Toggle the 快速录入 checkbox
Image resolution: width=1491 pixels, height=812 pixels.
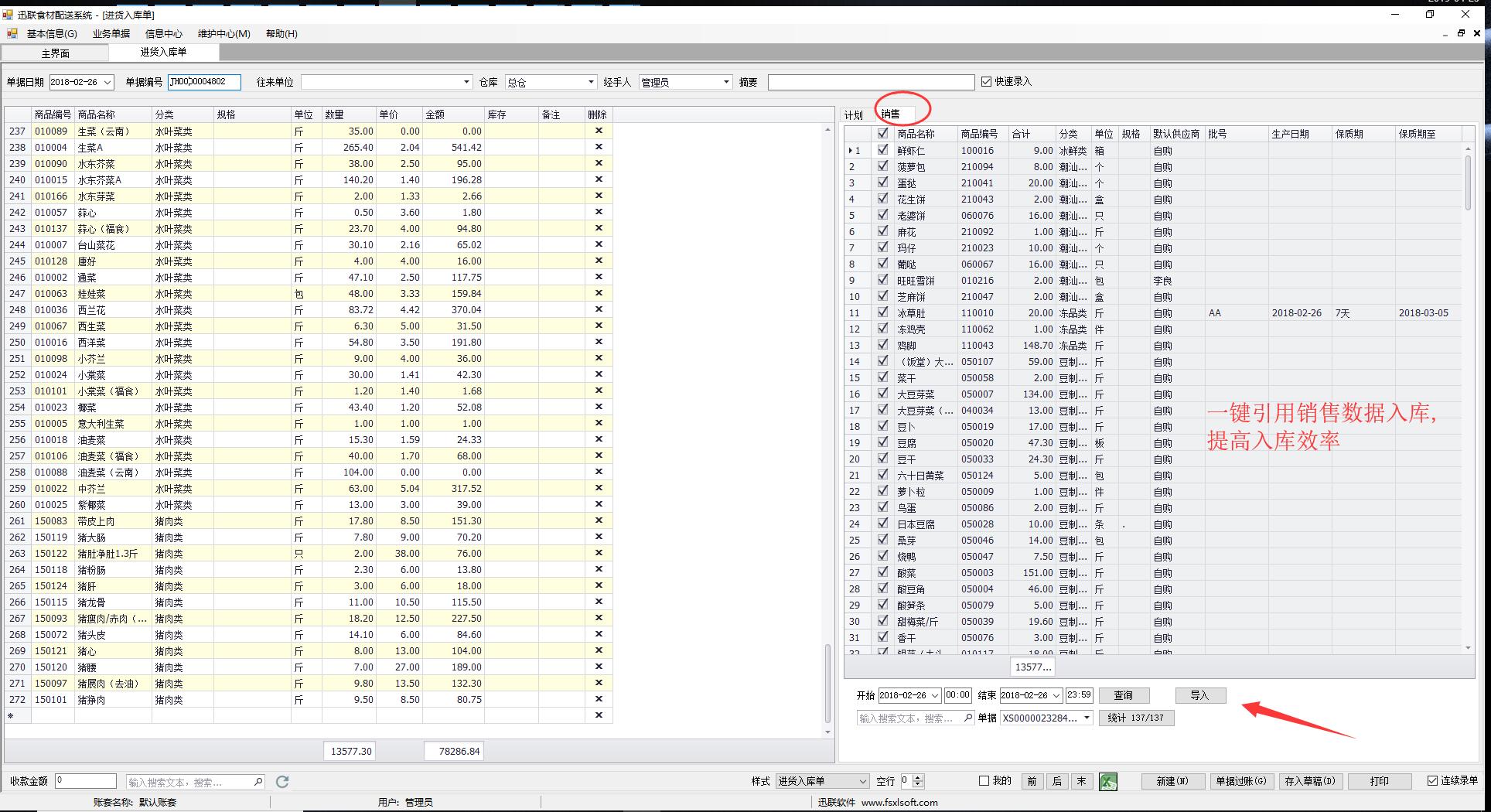tap(986, 81)
